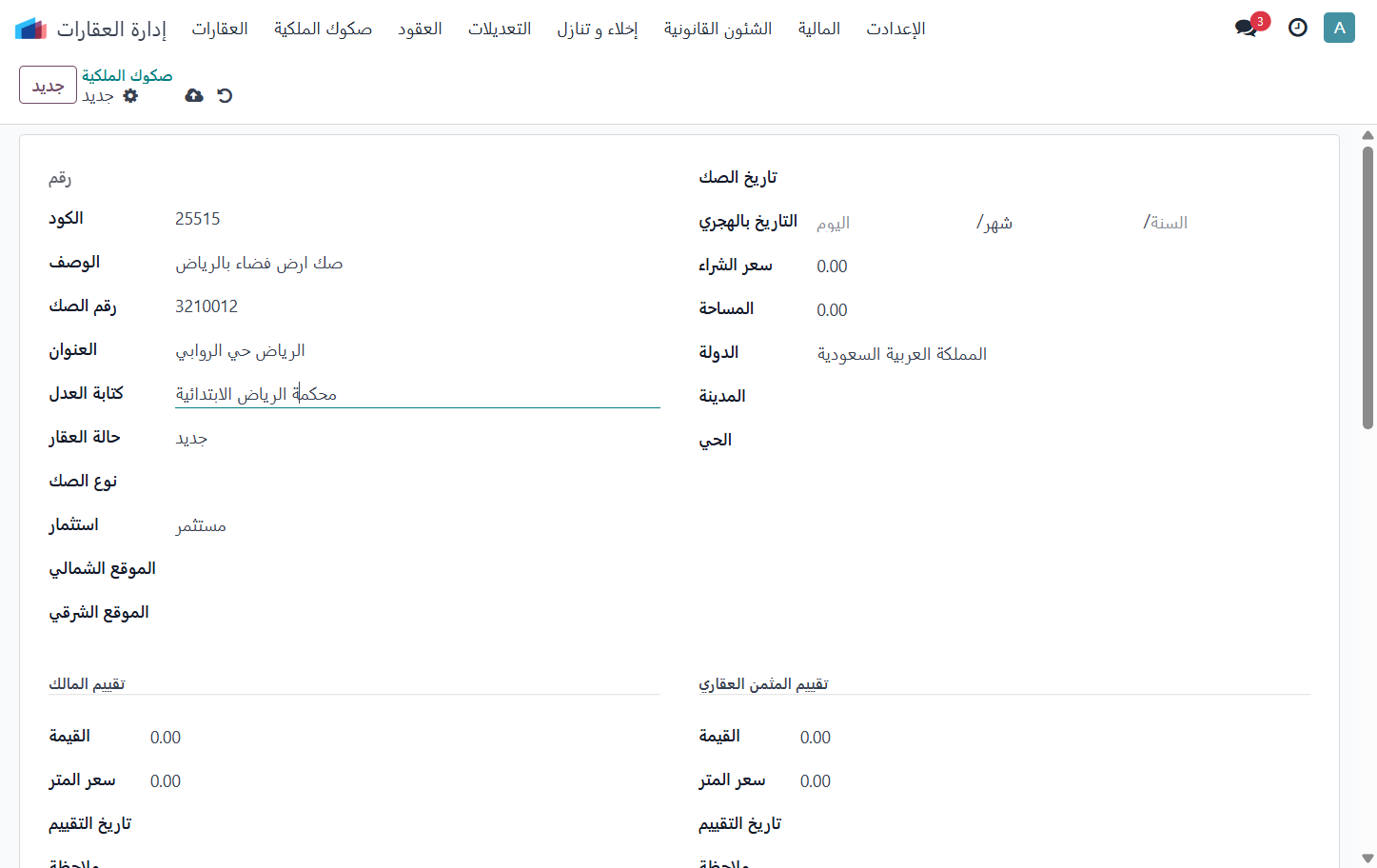
Task: Open صكوك الملكية menu
Action: (x=323, y=29)
